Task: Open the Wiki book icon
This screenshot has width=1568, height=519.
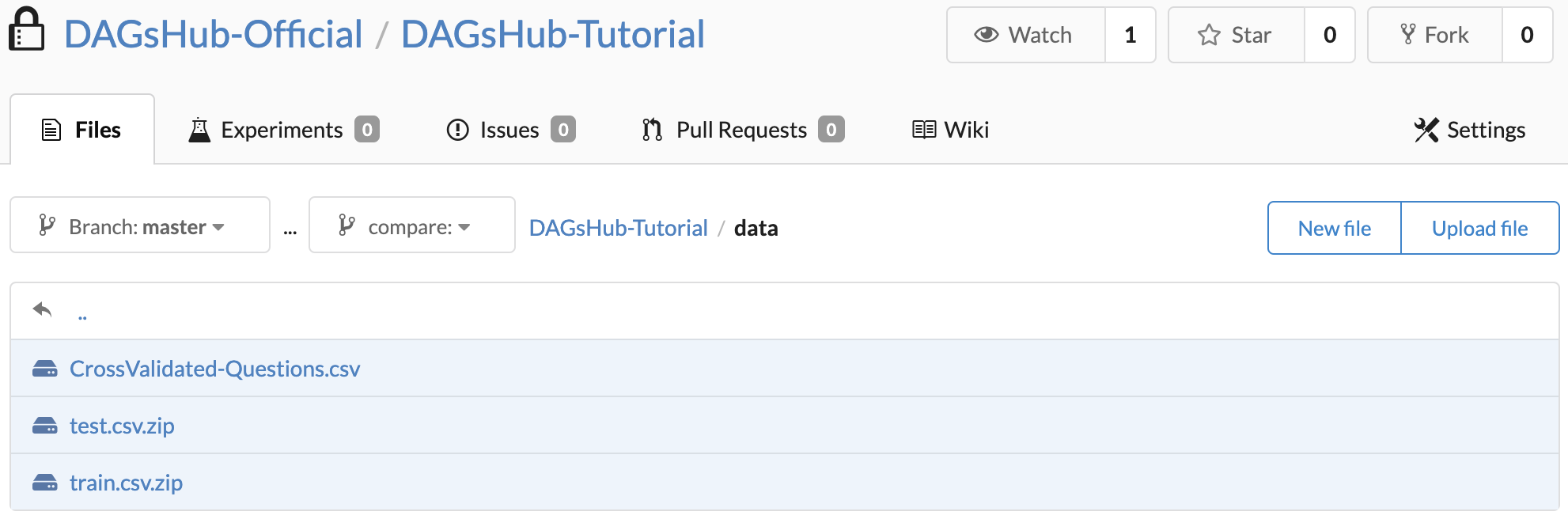Action: [x=924, y=129]
